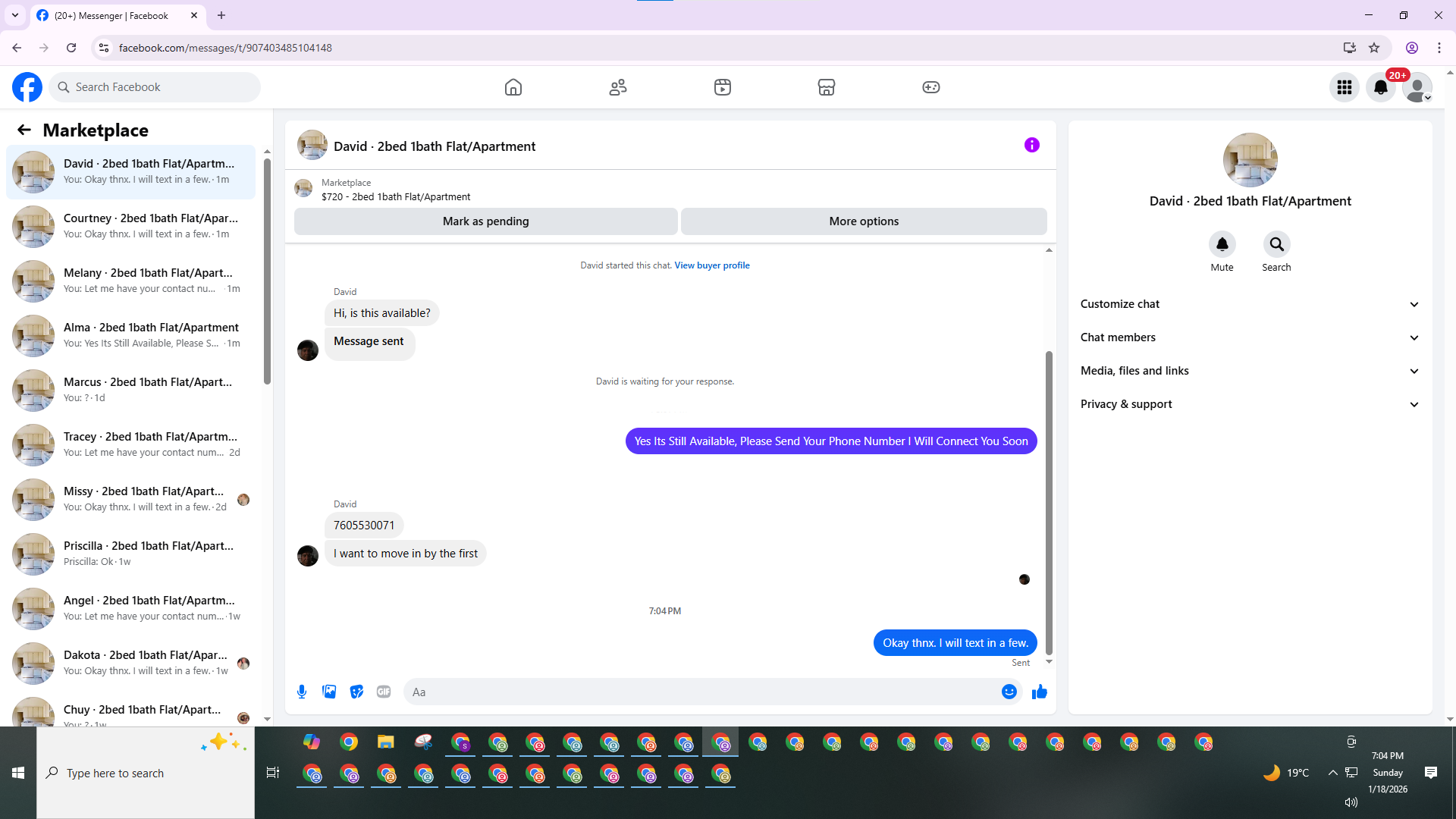This screenshot has height=819, width=1456.
Task: Open Facebook Marketplace from top navigation
Action: tap(826, 87)
